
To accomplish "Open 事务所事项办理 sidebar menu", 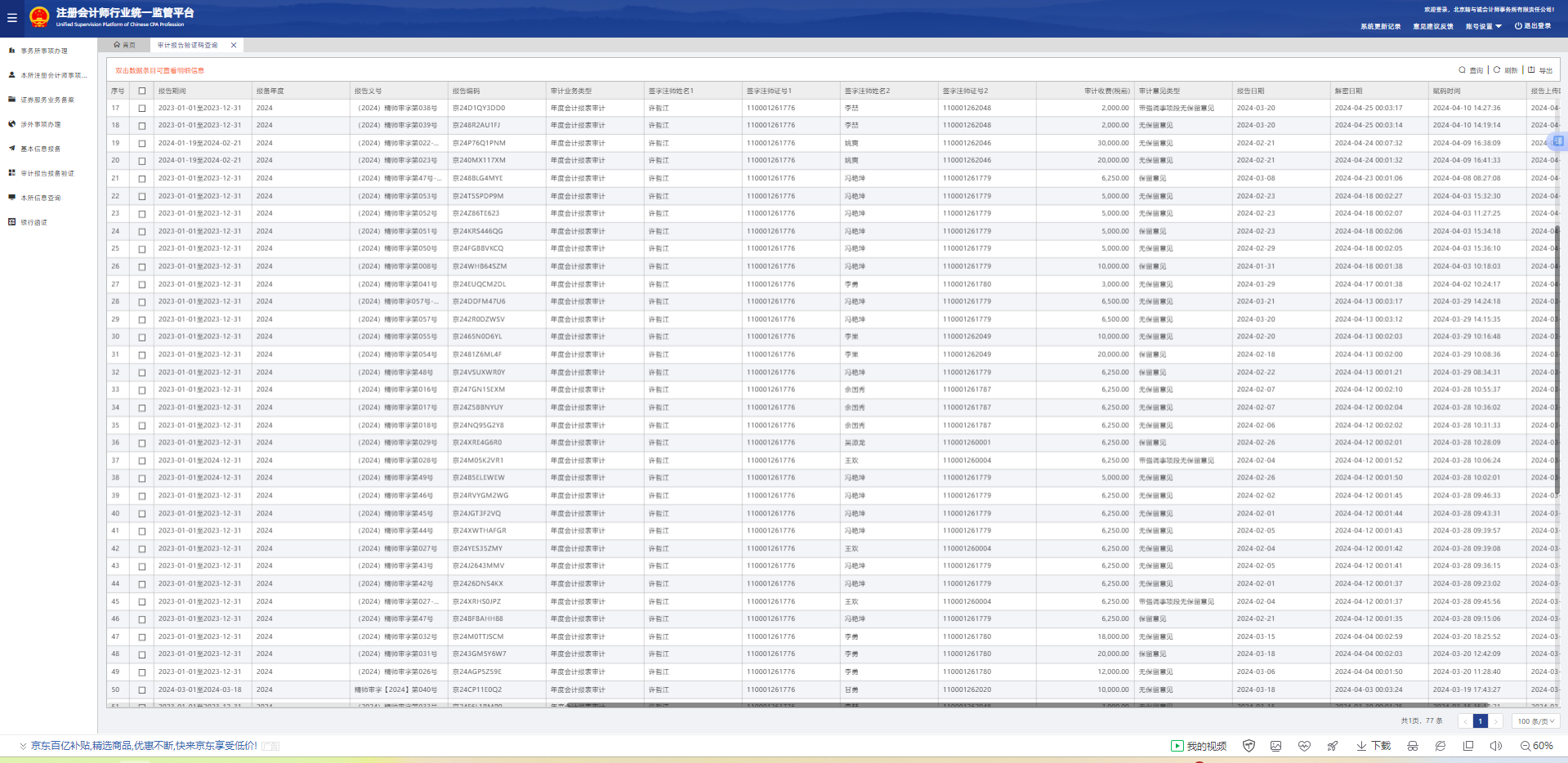I will pyautogui.click(x=43, y=51).
